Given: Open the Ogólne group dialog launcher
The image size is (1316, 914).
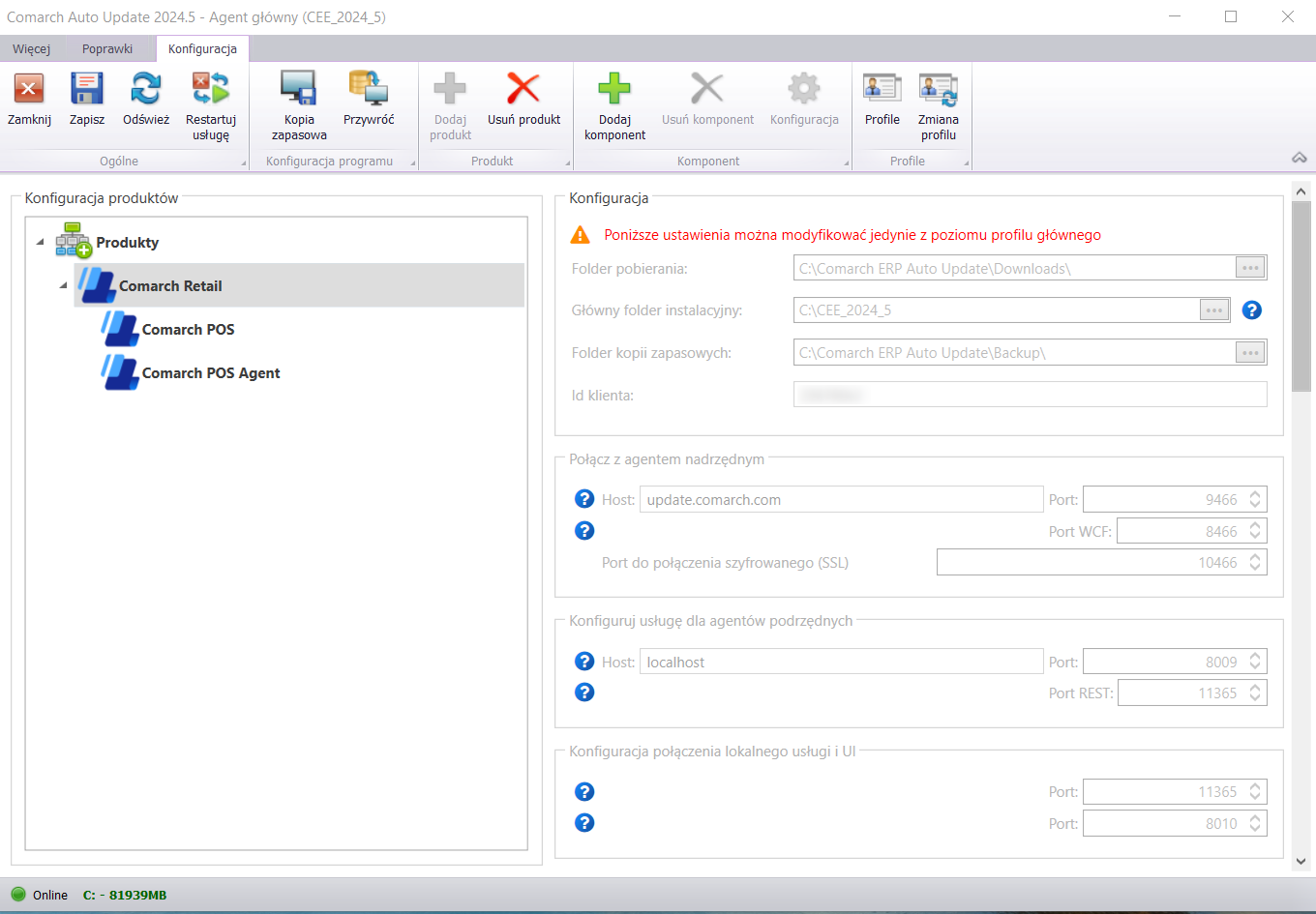Looking at the screenshot, I should [x=244, y=163].
